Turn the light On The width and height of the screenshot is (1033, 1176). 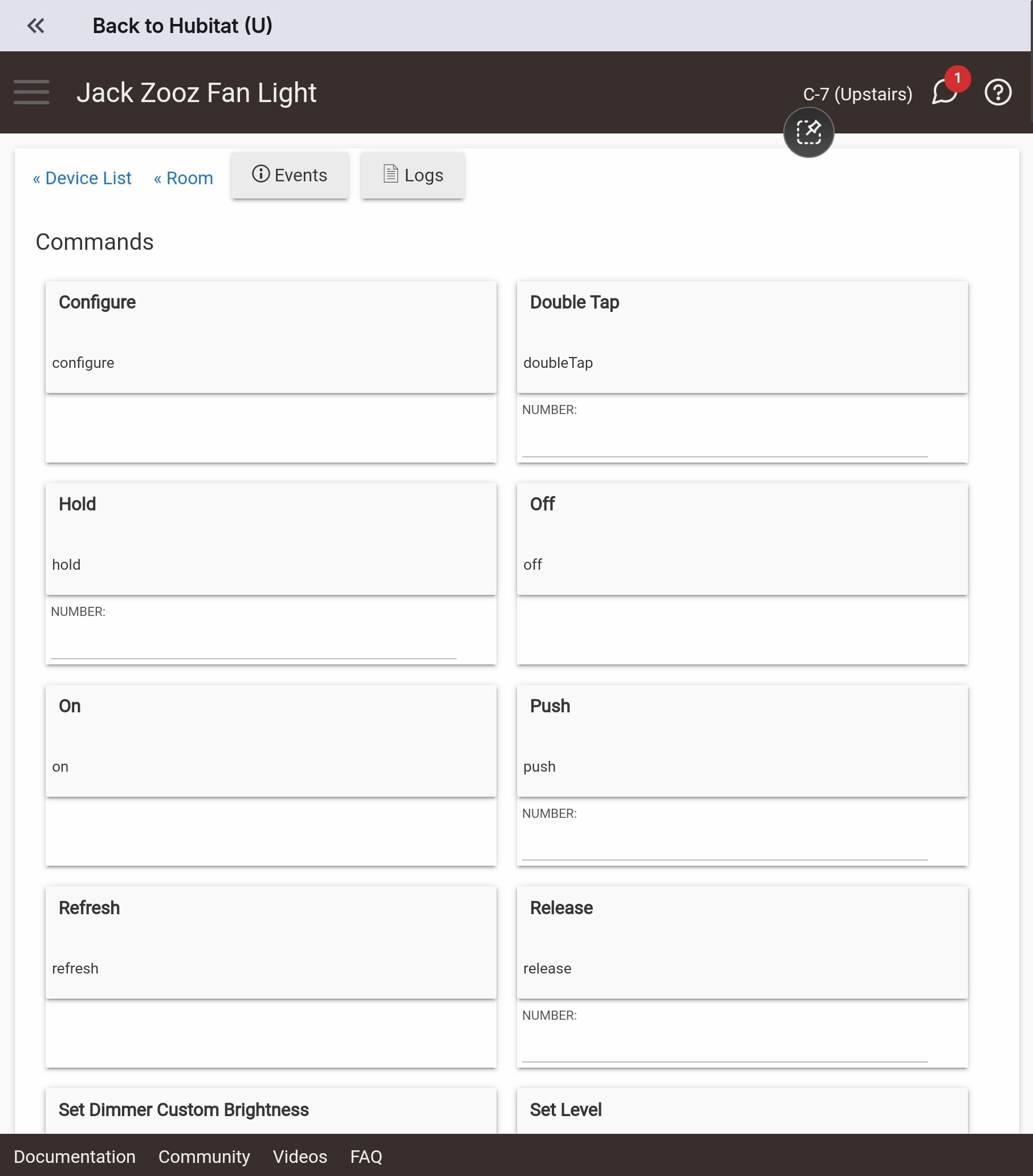271,741
